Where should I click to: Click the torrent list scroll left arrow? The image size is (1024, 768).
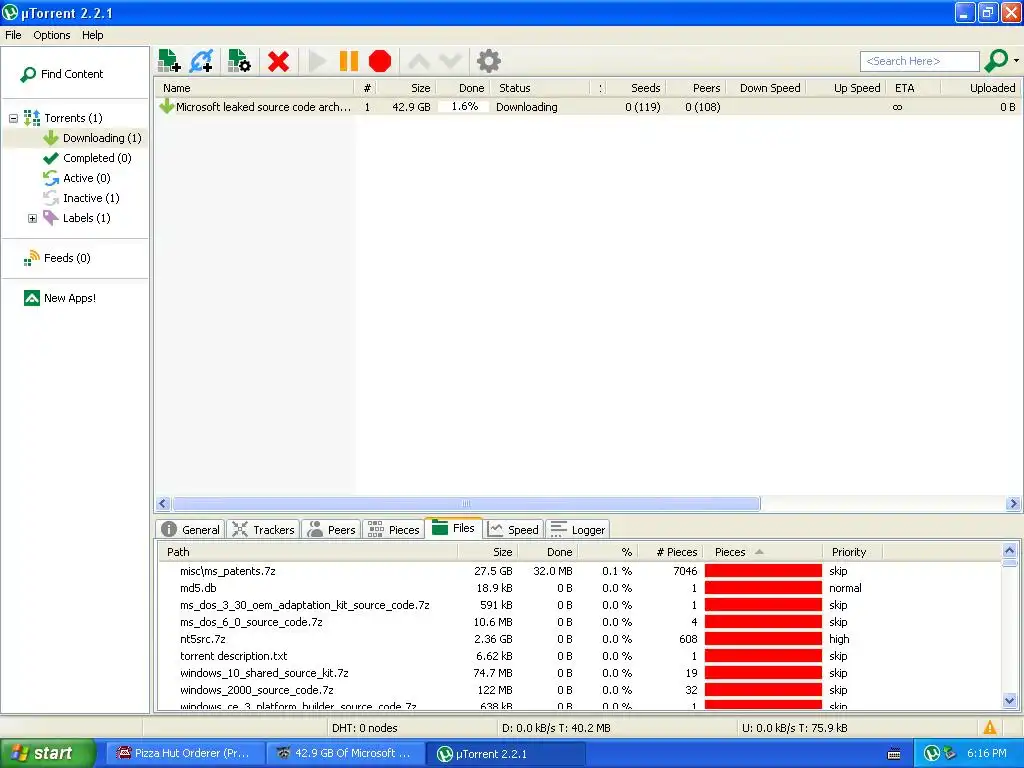(x=163, y=504)
